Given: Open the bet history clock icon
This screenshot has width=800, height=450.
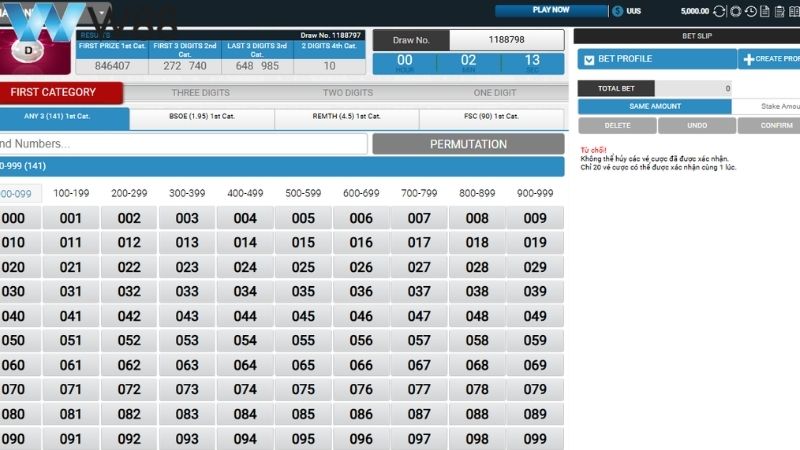Looking at the screenshot, I should point(751,12).
